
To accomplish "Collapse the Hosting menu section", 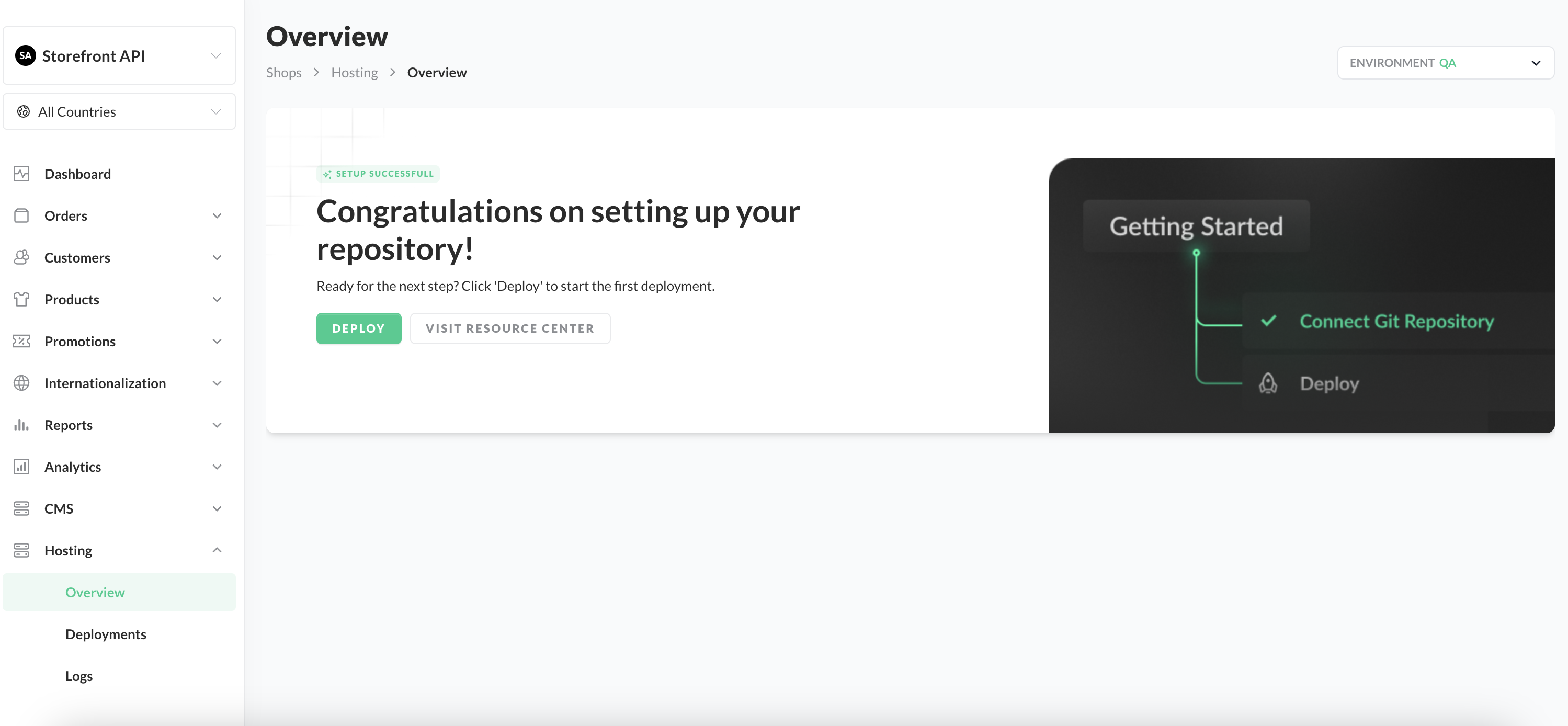I will coord(217,551).
